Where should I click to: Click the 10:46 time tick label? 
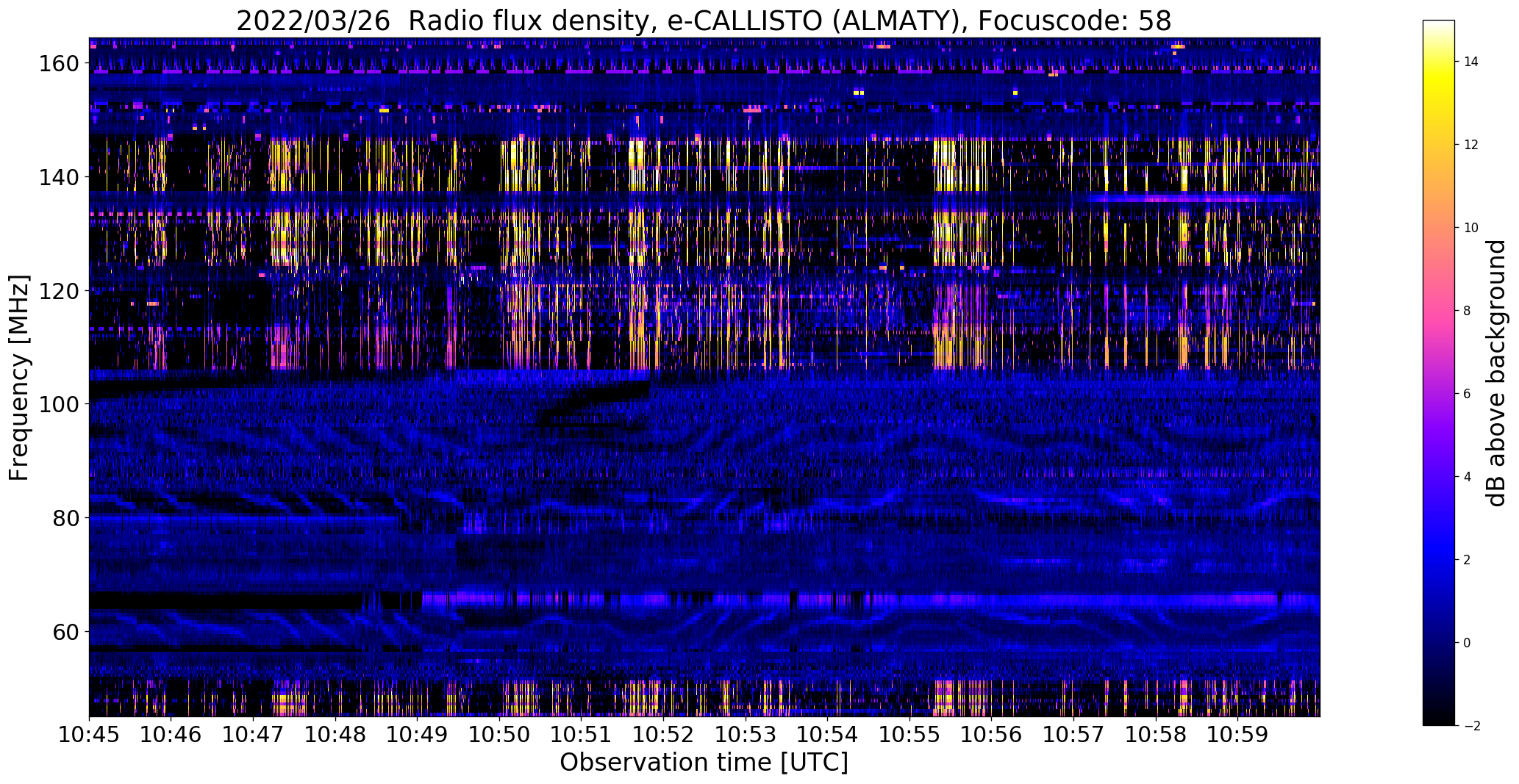coord(171,733)
